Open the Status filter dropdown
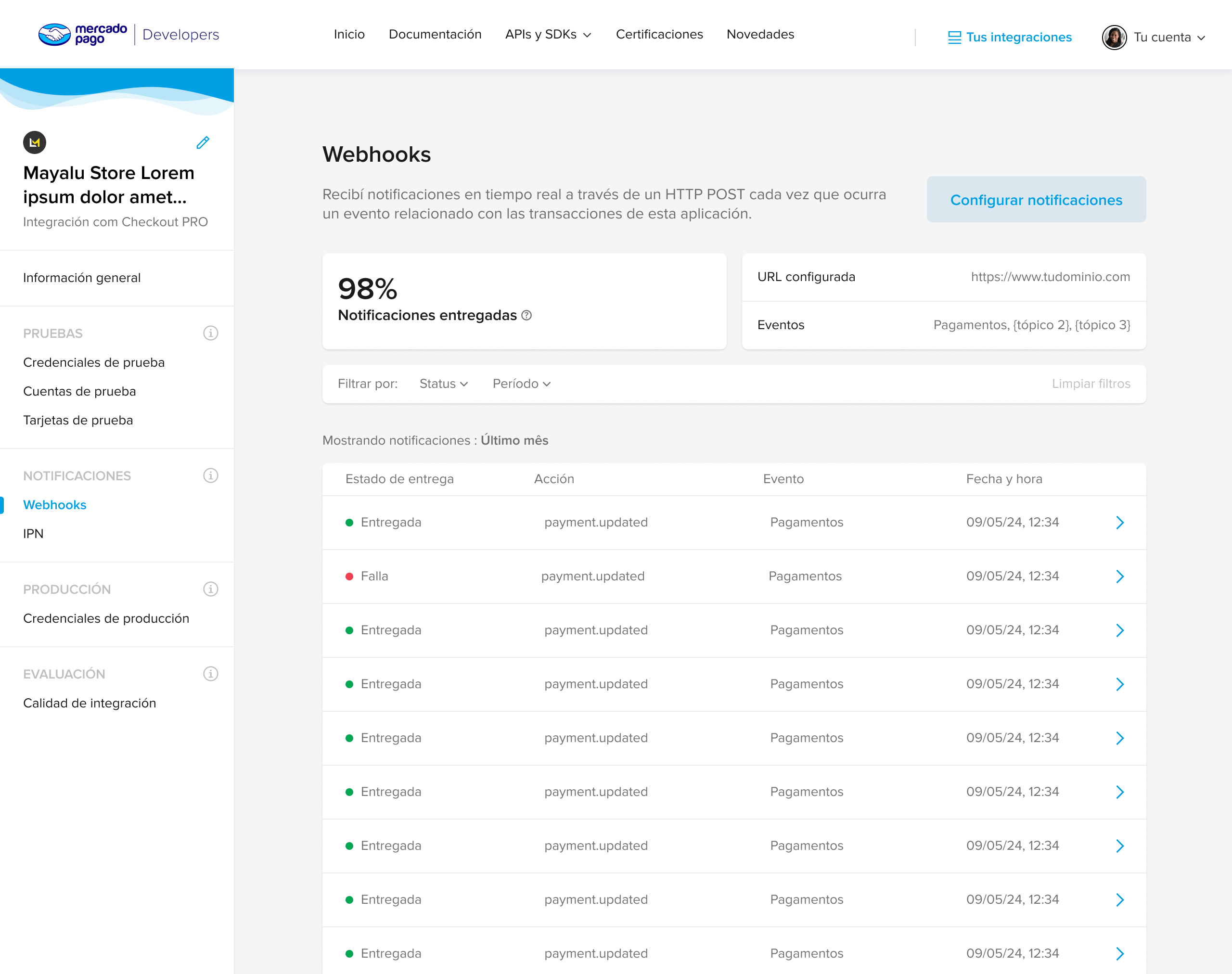1232x974 pixels. tap(444, 384)
